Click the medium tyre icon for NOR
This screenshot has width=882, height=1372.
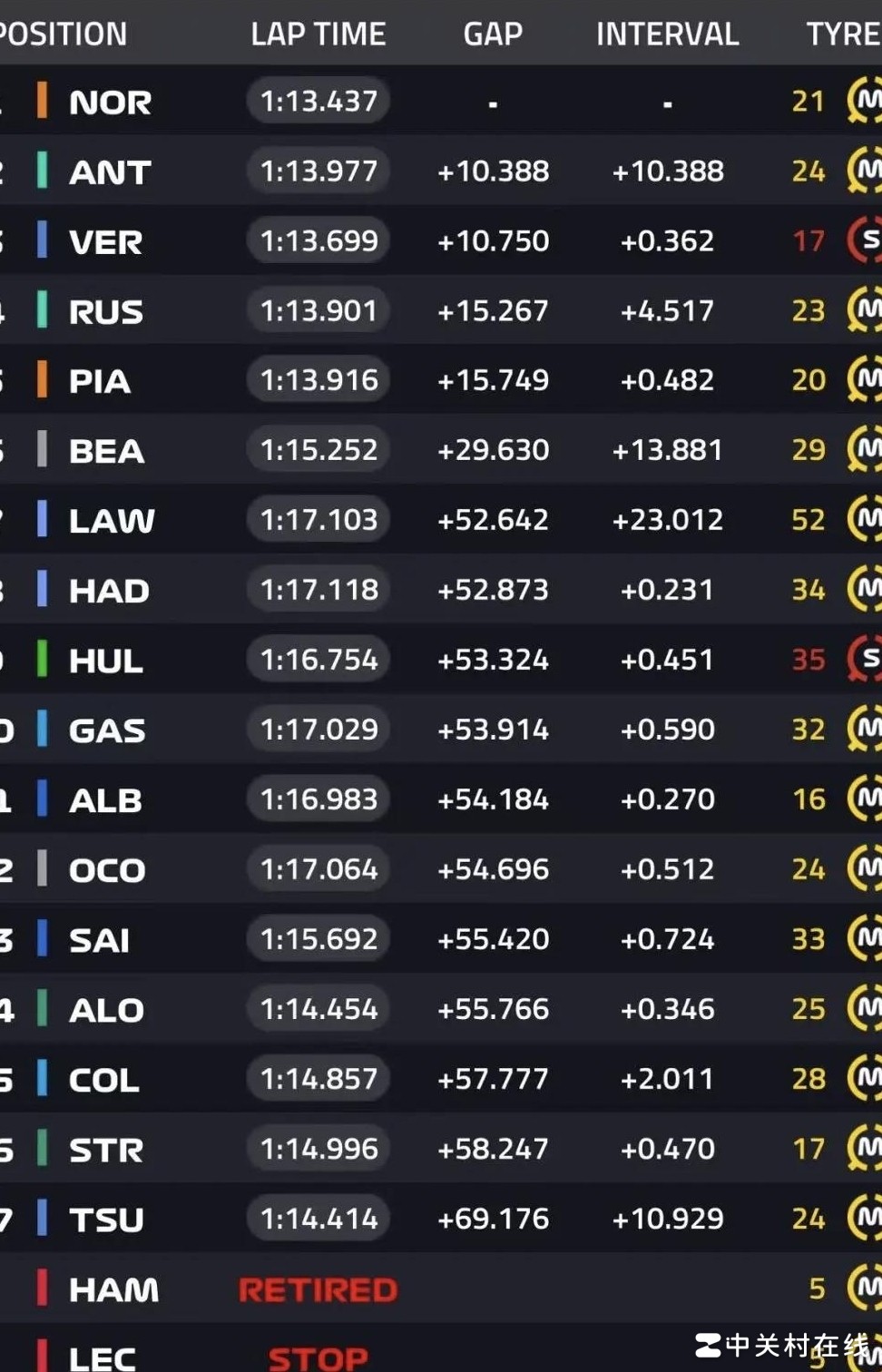866,101
